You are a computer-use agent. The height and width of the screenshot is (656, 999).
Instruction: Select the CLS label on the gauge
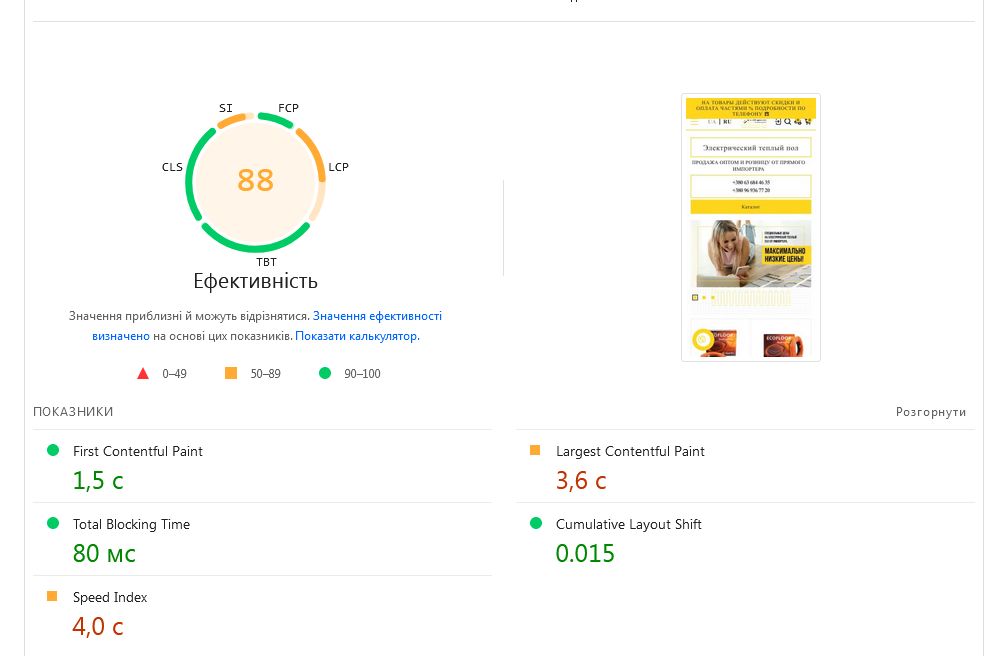172,167
